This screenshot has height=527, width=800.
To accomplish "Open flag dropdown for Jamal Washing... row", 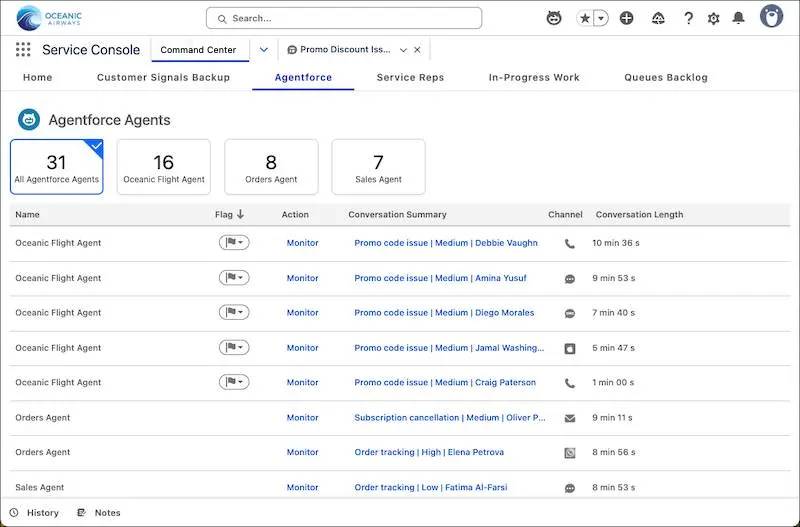I will (x=234, y=347).
